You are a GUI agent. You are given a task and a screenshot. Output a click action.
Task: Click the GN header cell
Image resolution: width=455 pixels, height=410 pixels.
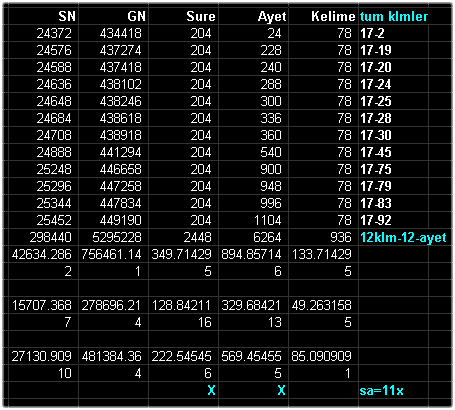click(113, 16)
